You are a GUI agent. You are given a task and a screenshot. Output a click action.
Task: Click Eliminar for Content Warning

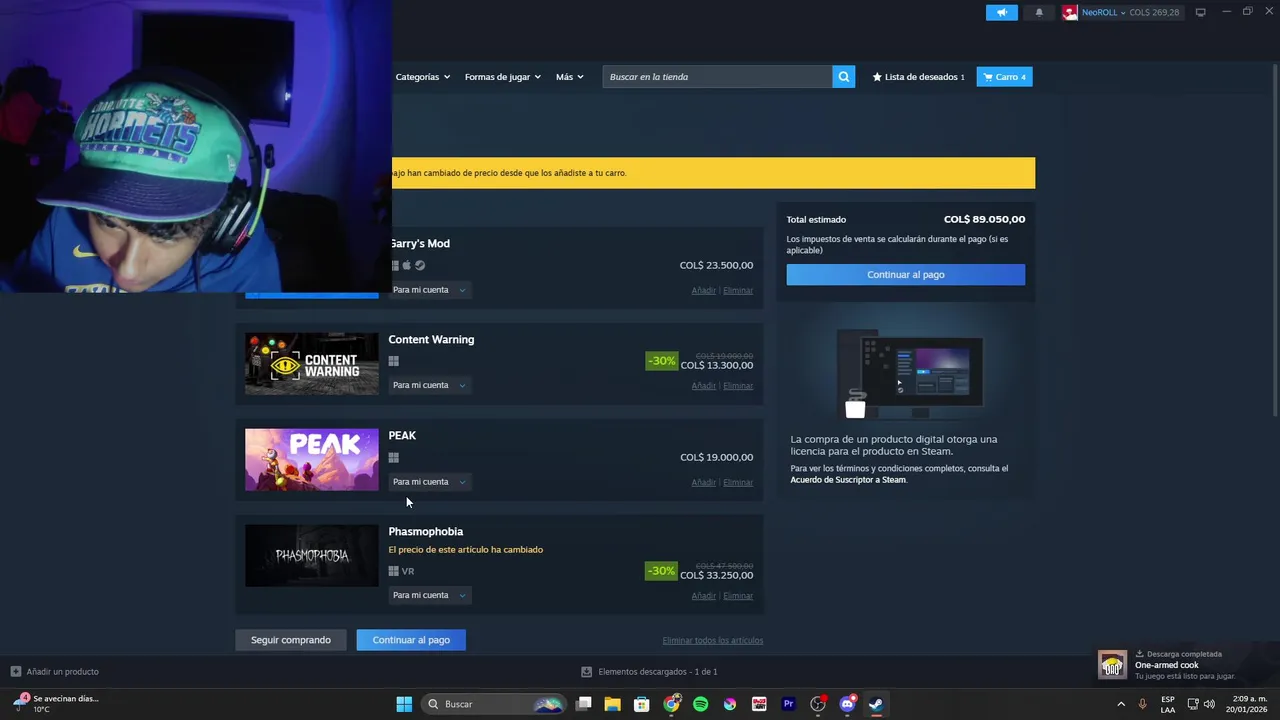coord(738,386)
